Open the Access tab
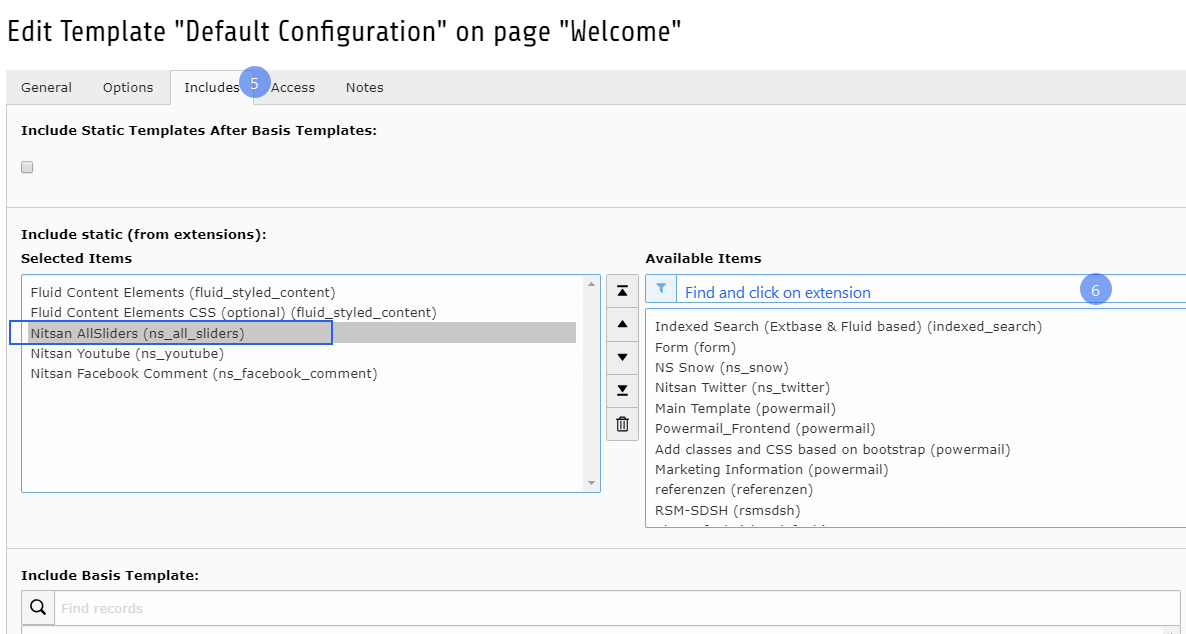 pyautogui.click(x=293, y=88)
